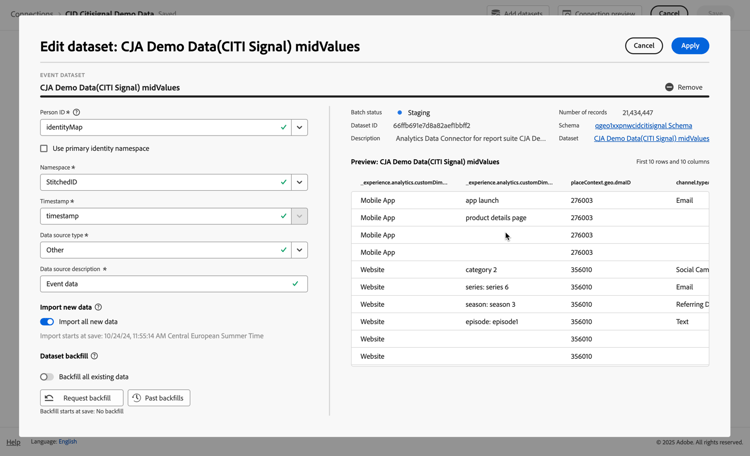750x456 pixels.
Task: Open the Namespace dropdown arrow
Action: tap(299, 182)
